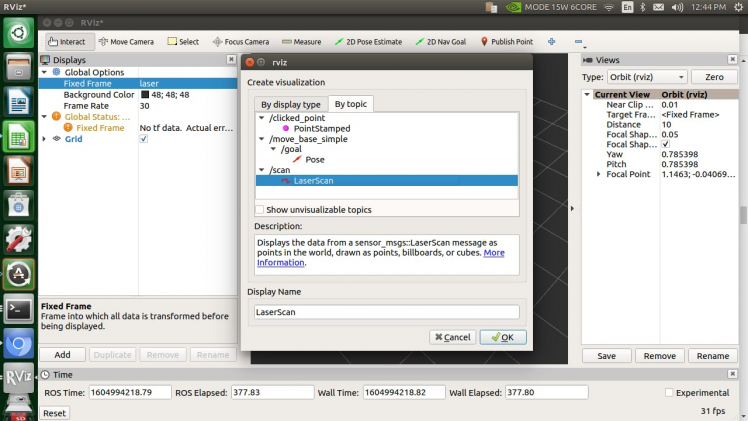Open the Software Updater dock icon
Image resolution: width=748 pixels, height=421 pixels.
pos(19,275)
